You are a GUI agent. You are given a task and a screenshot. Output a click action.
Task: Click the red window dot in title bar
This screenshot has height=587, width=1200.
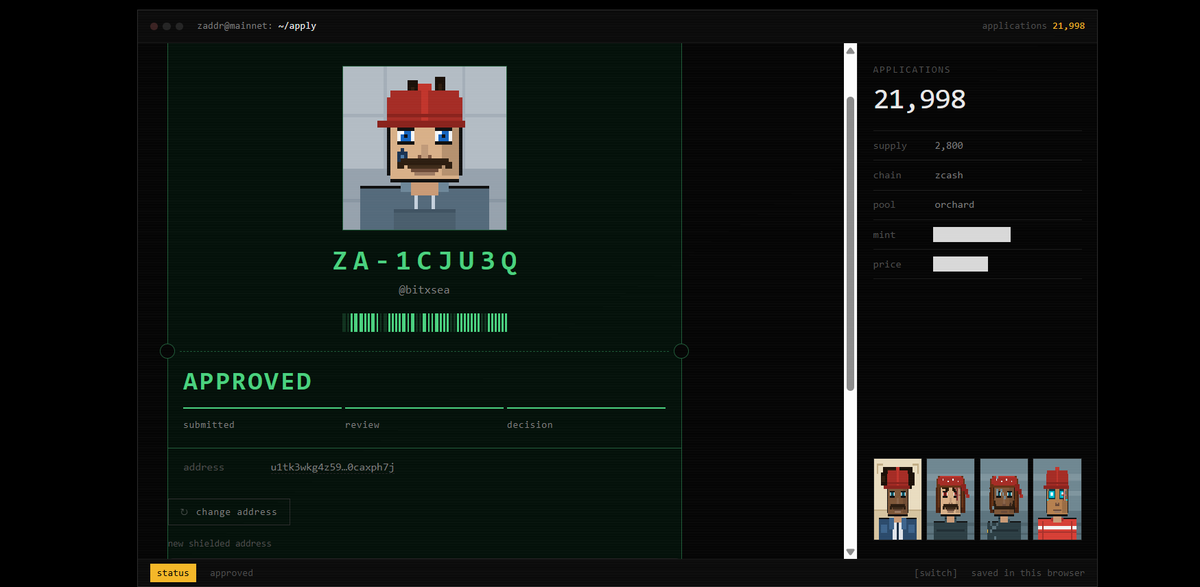154,26
